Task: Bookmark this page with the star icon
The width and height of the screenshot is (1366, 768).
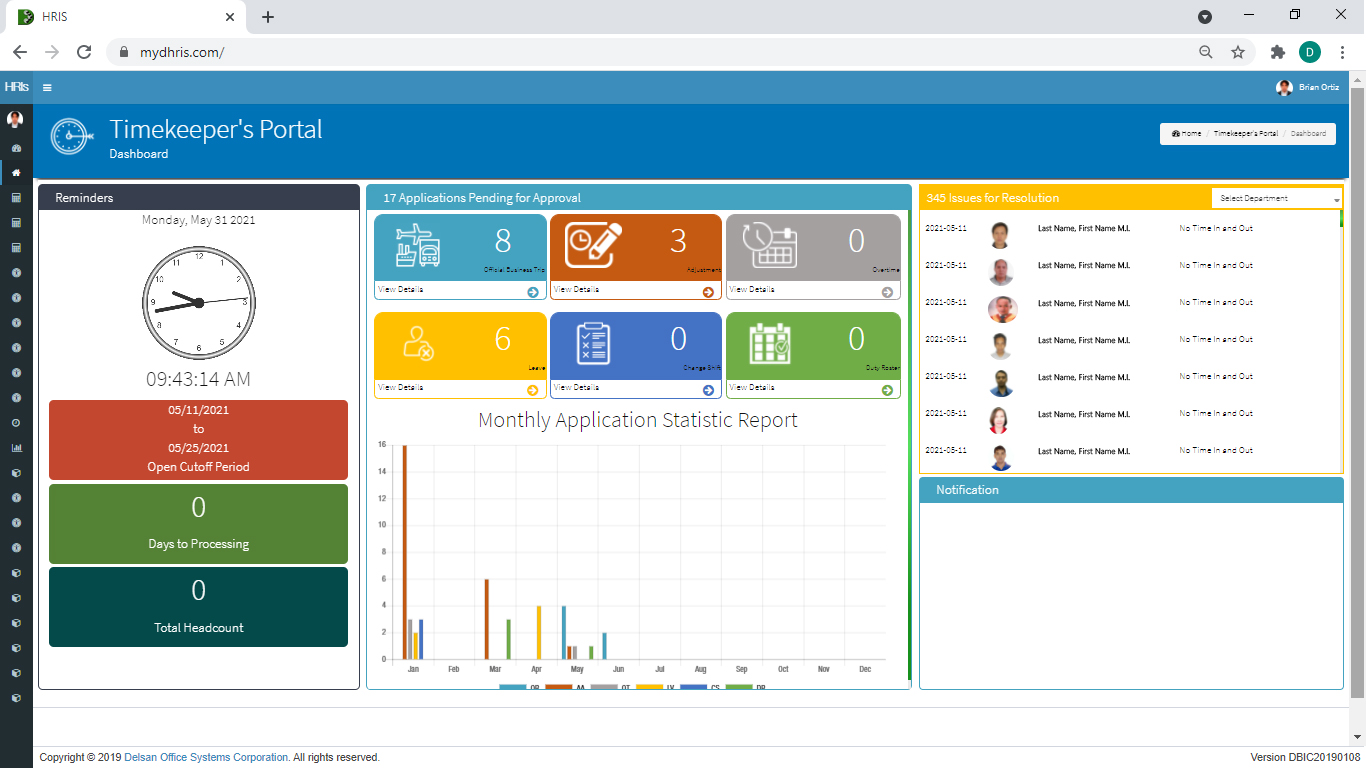Action: click(x=1238, y=52)
